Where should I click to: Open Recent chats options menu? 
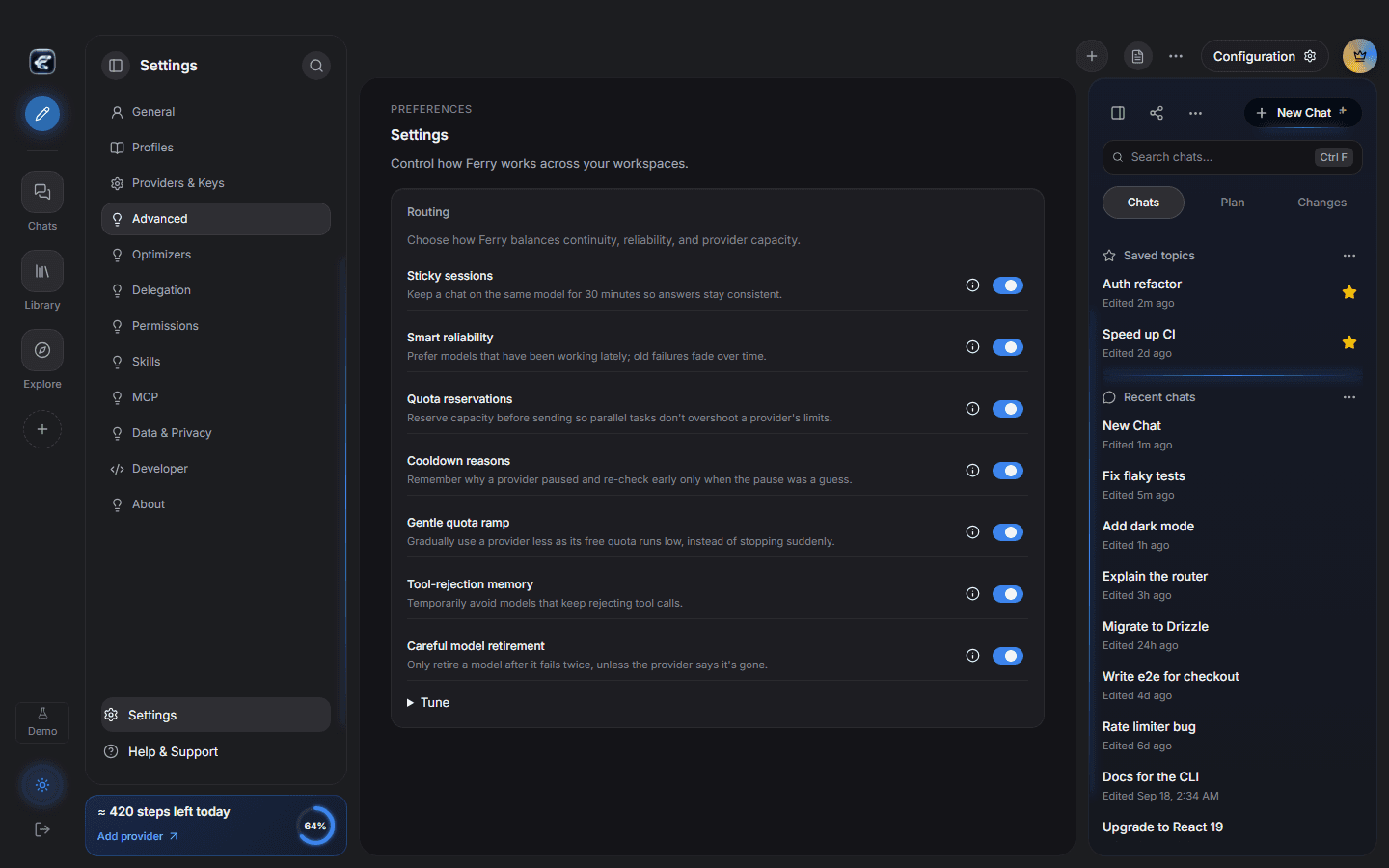pos(1349,397)
